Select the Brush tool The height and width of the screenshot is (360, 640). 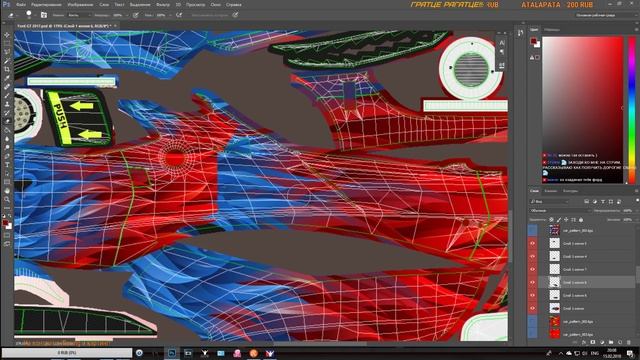click(x=7, y=96)
